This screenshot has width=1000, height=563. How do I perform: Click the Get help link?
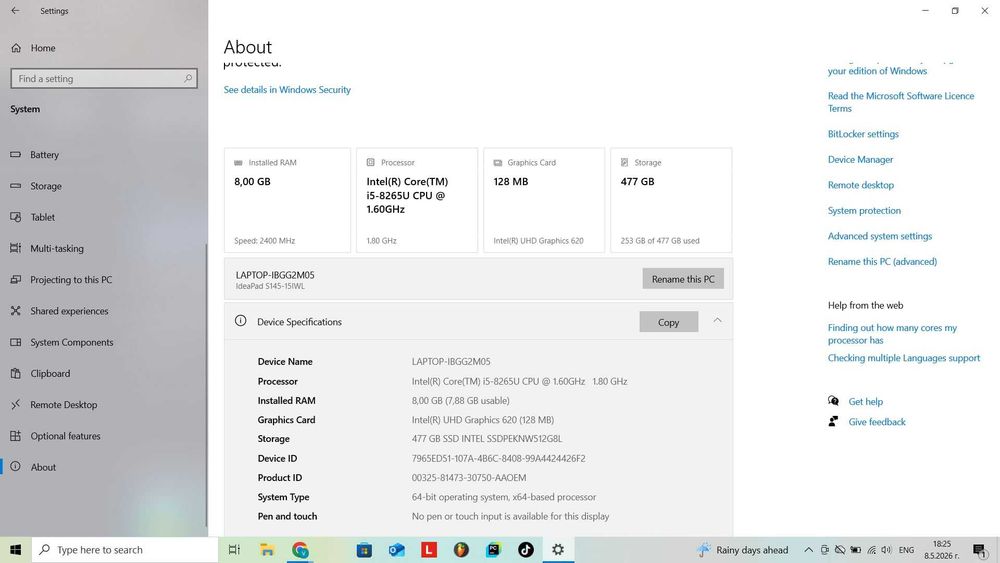coord(865,402)
